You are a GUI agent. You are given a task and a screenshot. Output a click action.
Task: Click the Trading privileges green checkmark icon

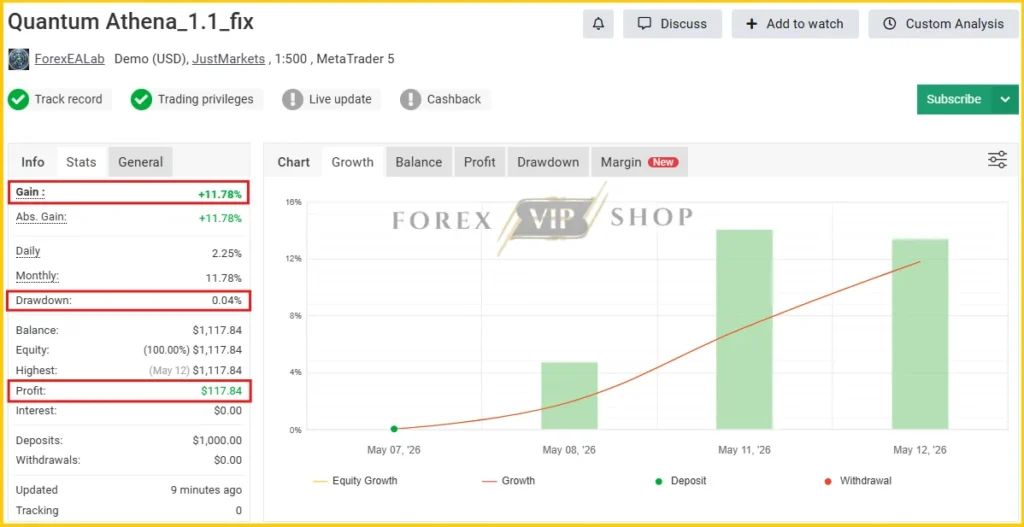tap(141, 100)
